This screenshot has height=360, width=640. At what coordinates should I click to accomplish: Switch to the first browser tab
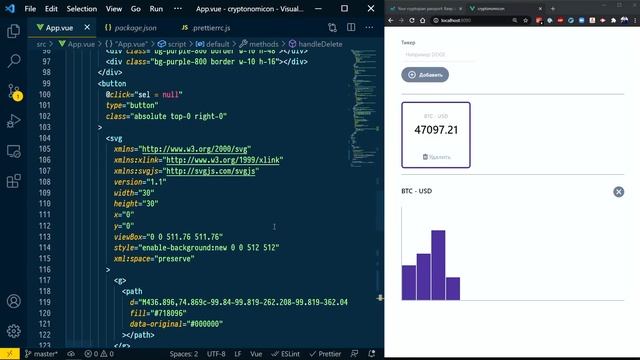[425, 9]
